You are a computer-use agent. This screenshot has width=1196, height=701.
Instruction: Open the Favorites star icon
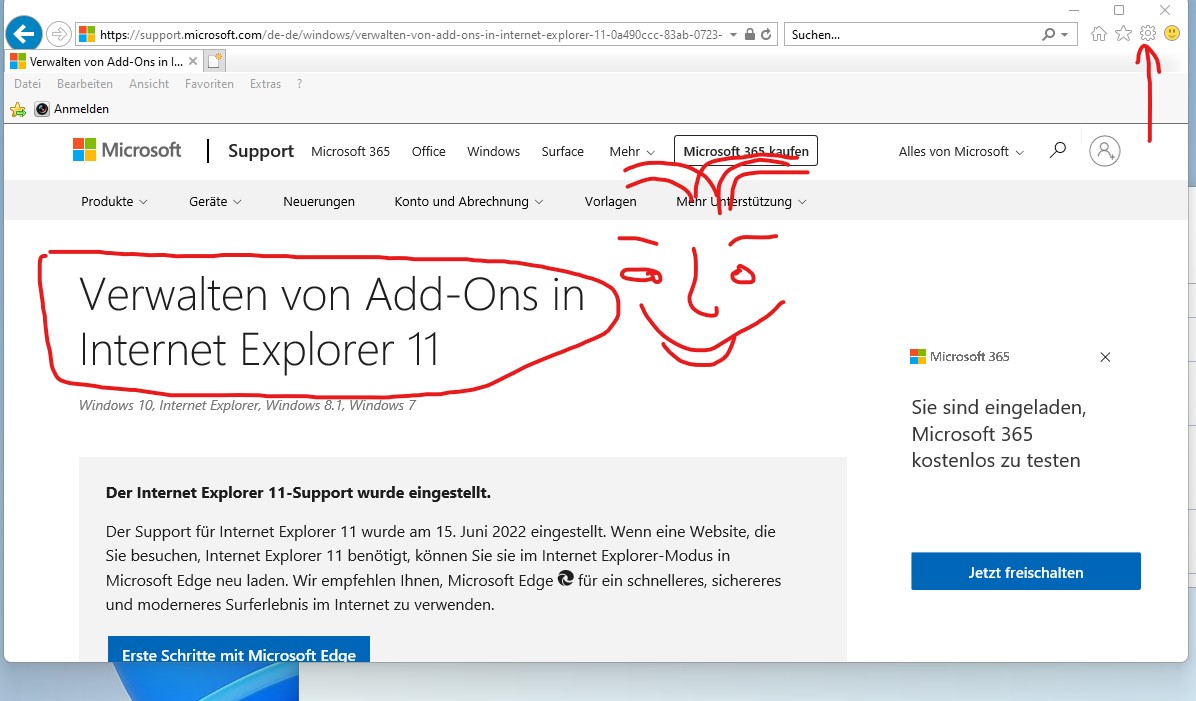coord(1123,34)
